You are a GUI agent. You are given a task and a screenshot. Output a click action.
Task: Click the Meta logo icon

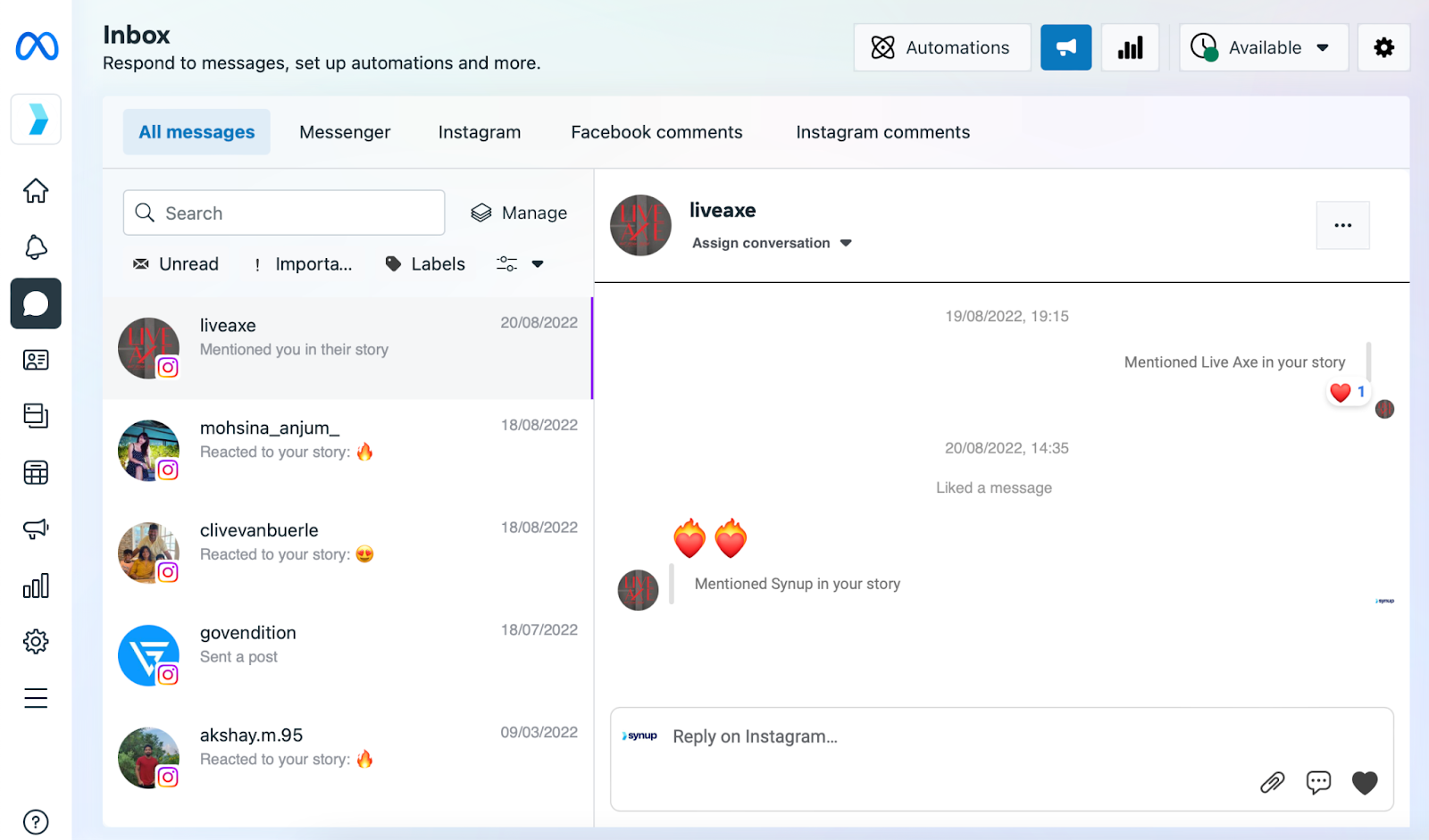37,46
